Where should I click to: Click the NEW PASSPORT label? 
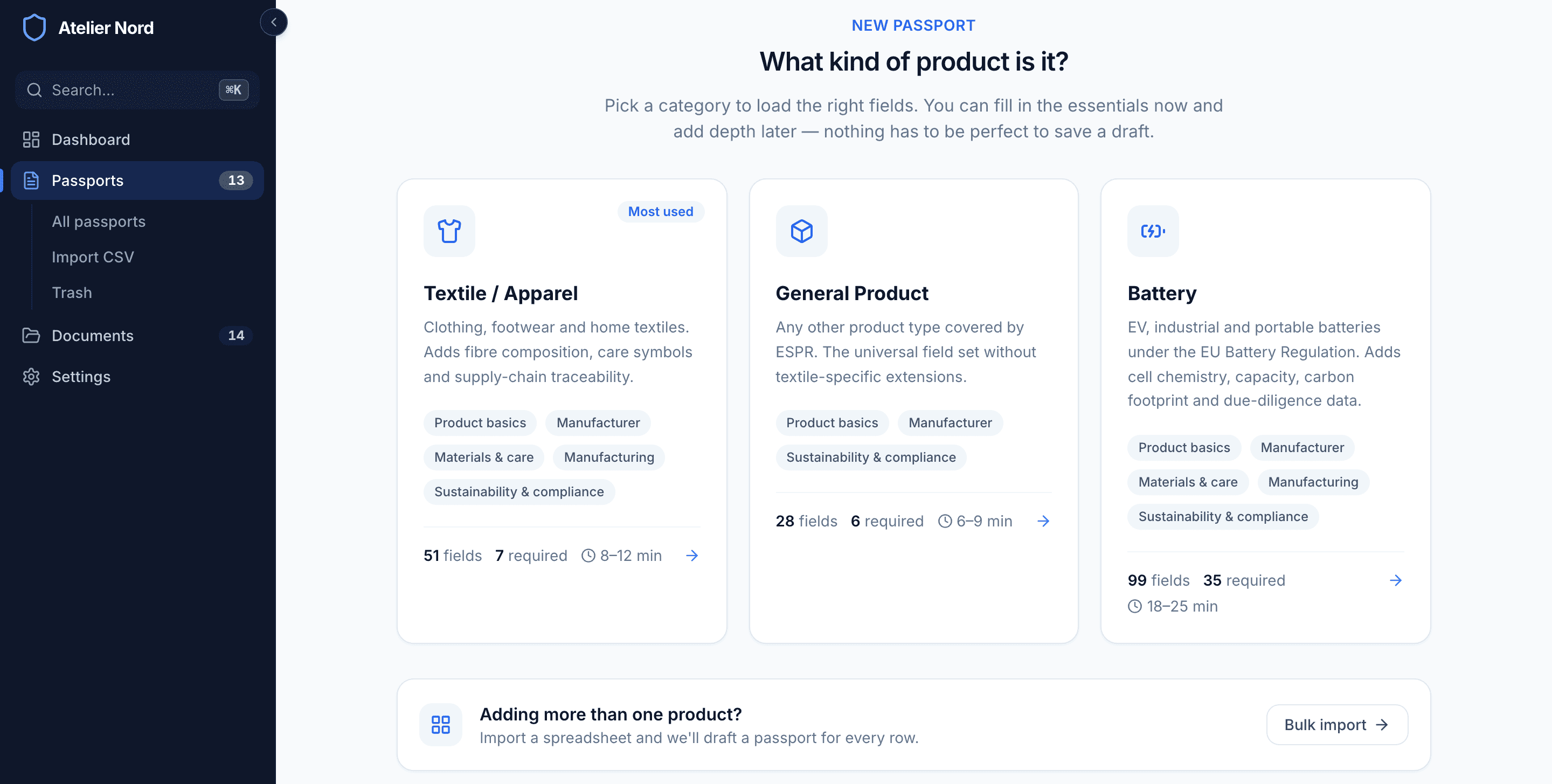(913, 25)
